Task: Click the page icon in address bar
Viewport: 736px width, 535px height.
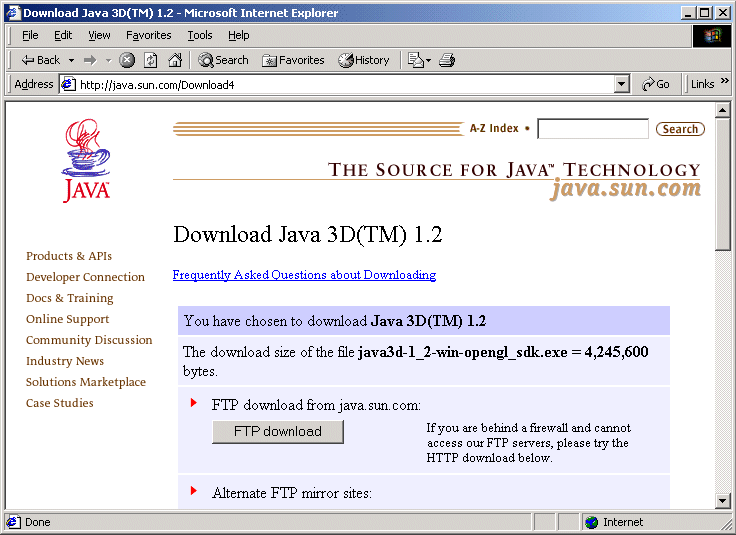Action: pos(69,84)
